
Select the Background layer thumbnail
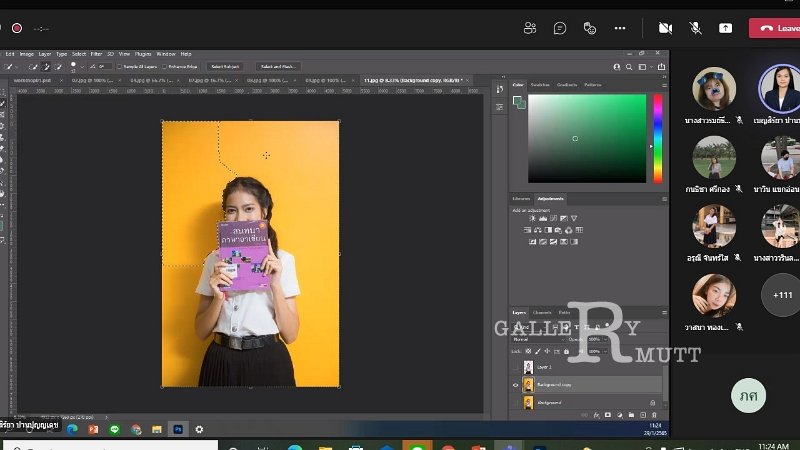pos(529,403)
